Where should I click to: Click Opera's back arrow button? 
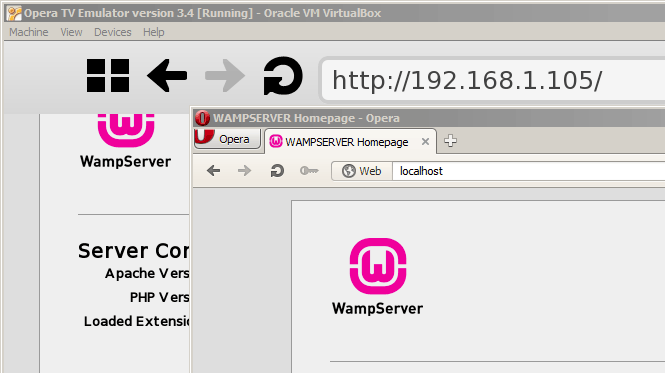pyautogui.click(x=213, y=171)
